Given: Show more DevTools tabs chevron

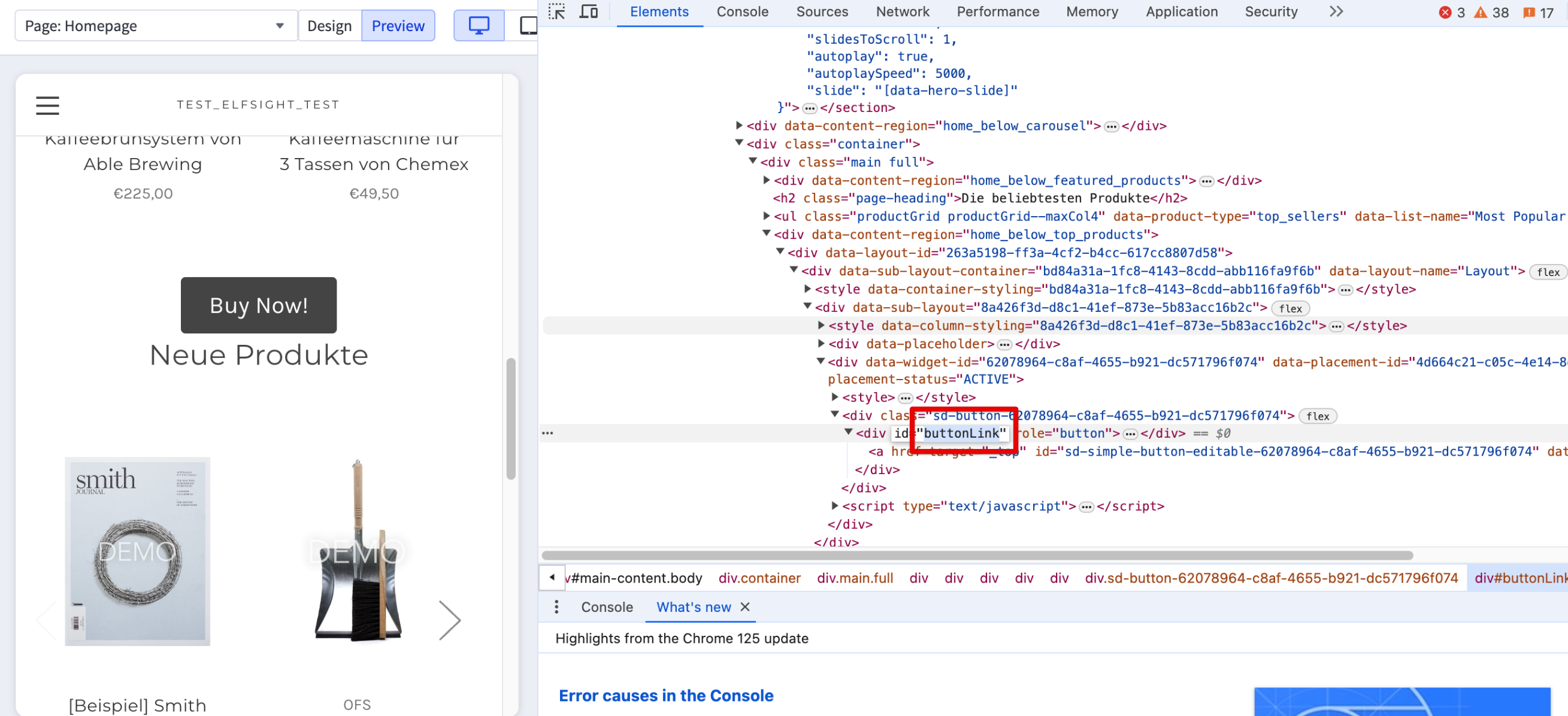Looking at the screenshot, I should [x=1336, y=11].
